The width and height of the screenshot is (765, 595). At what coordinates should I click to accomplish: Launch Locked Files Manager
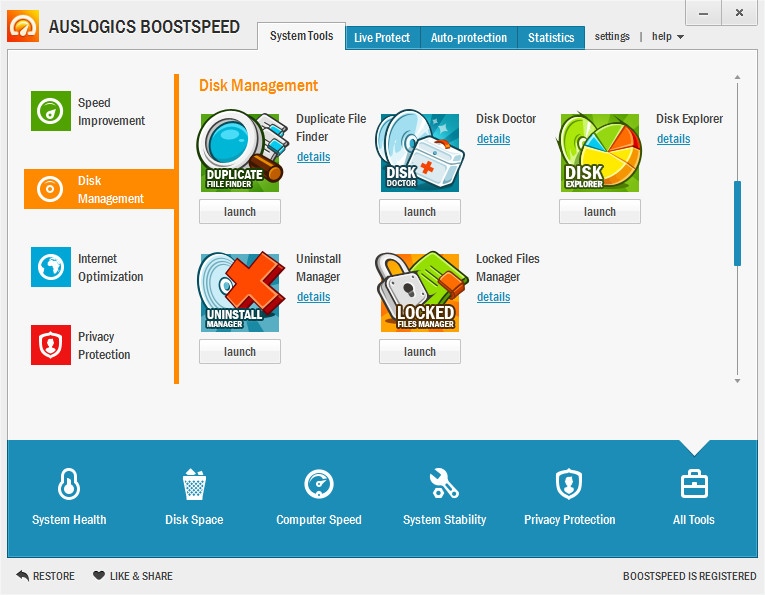click(420, 352)
